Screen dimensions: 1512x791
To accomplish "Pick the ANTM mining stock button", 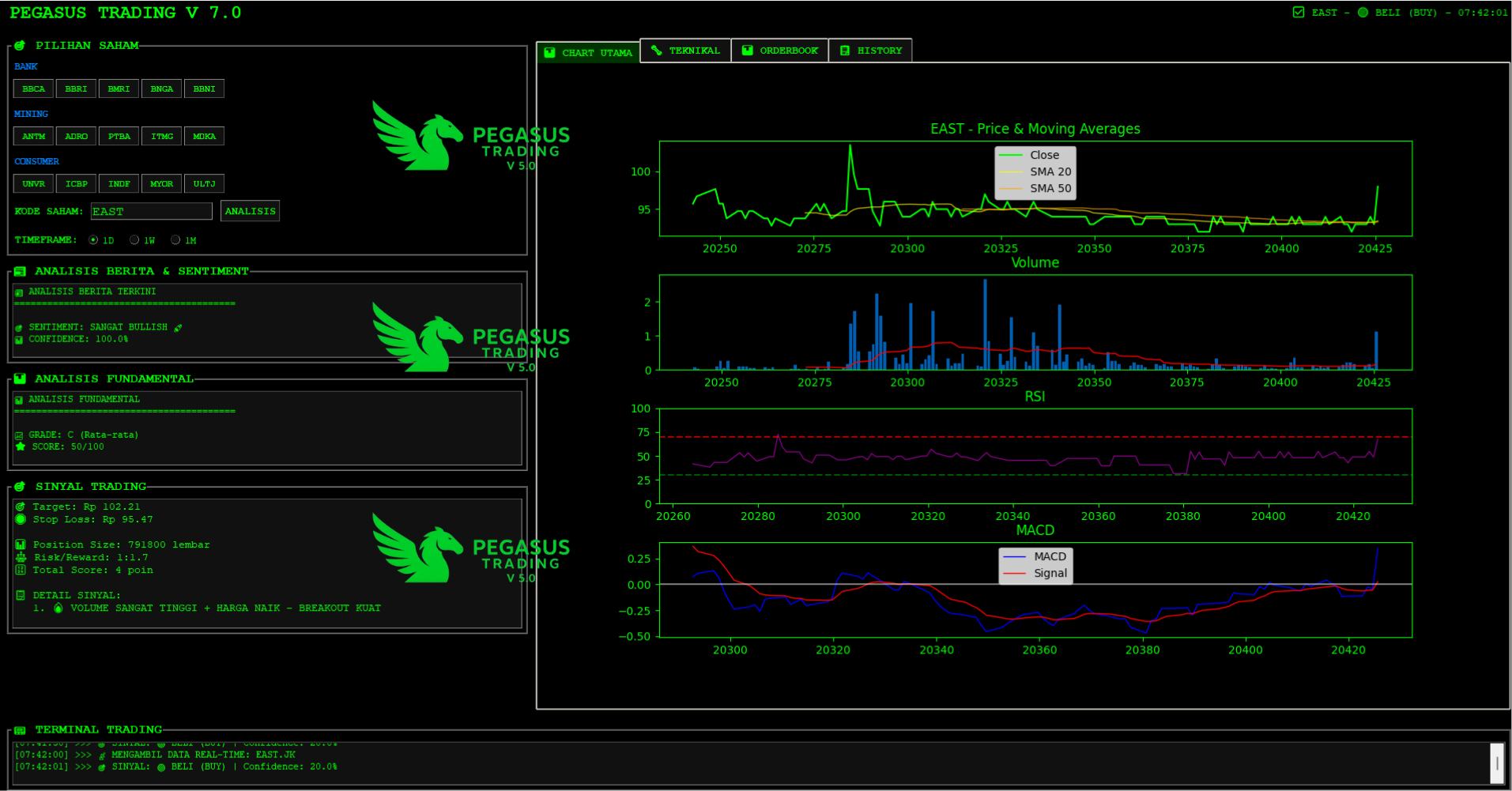I will [33, 137].
